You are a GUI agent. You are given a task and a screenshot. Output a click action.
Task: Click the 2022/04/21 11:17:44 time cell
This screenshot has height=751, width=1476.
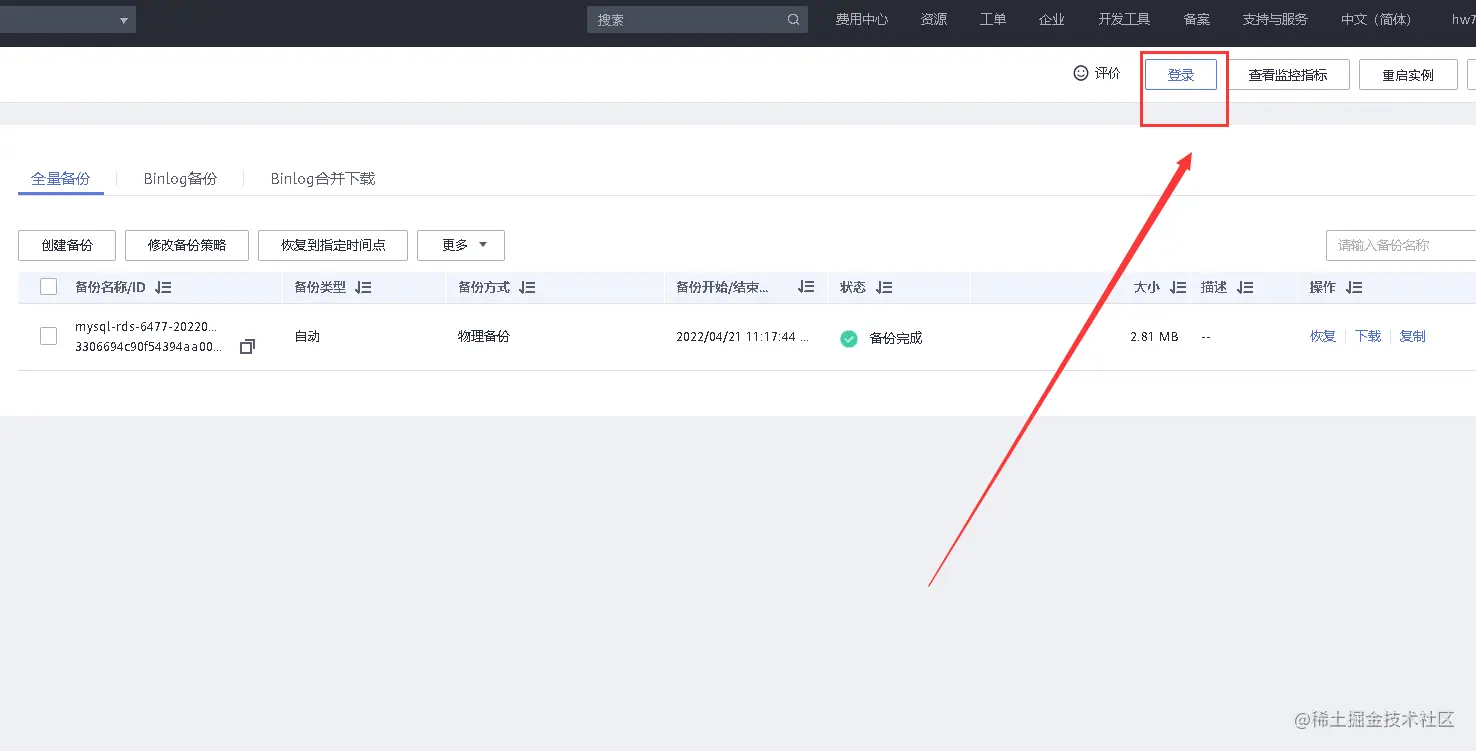coord(743,337)
